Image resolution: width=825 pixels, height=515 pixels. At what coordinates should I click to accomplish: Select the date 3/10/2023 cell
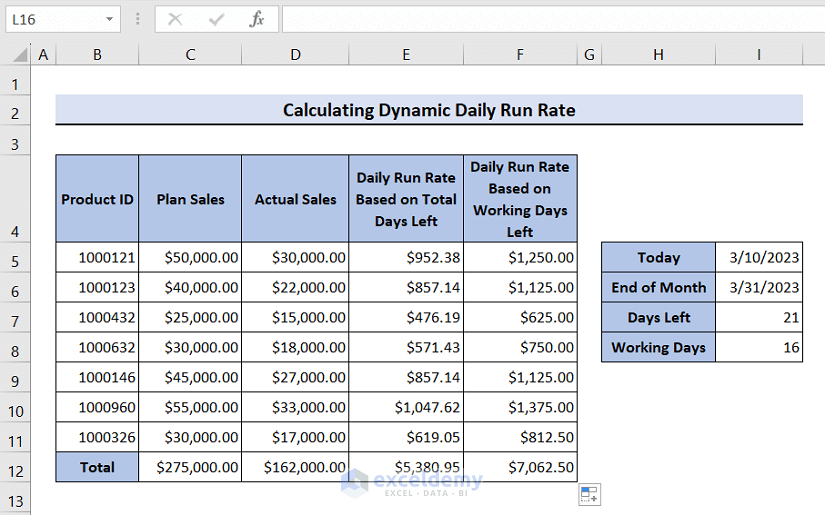click(759, 257)
